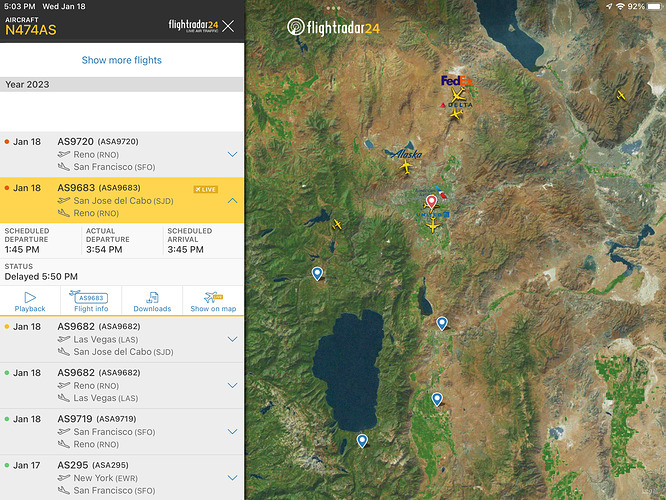Tap the battery indicator in status bar
The width and height of the screenshot is (666, 500).
(655, 6)
